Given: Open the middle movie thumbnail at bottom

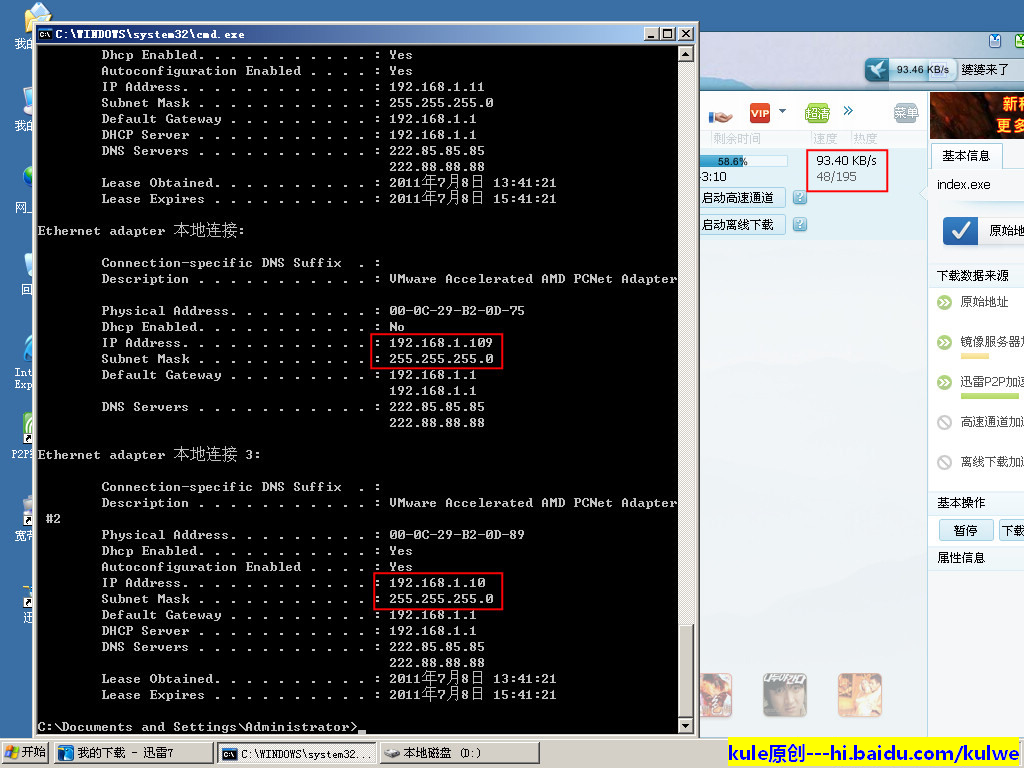Looking at the screenshot, I should [x=784, y=694].
